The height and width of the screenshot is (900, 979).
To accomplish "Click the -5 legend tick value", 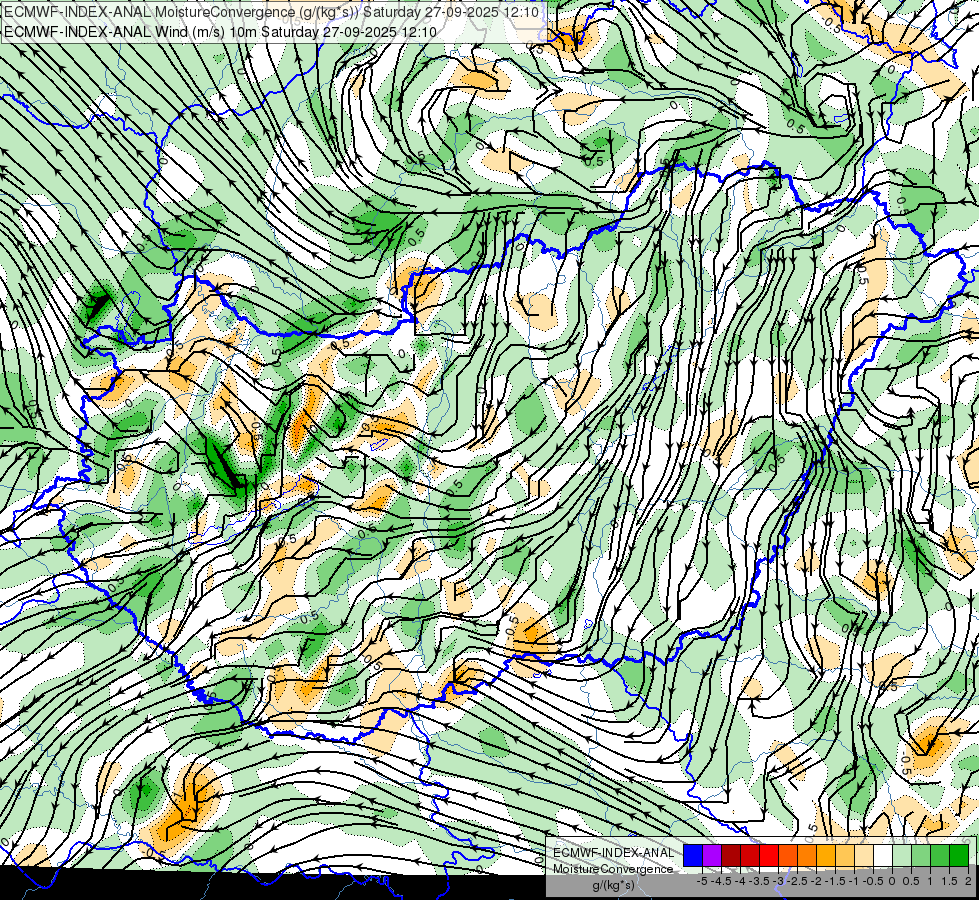I will tap(702, 881).
